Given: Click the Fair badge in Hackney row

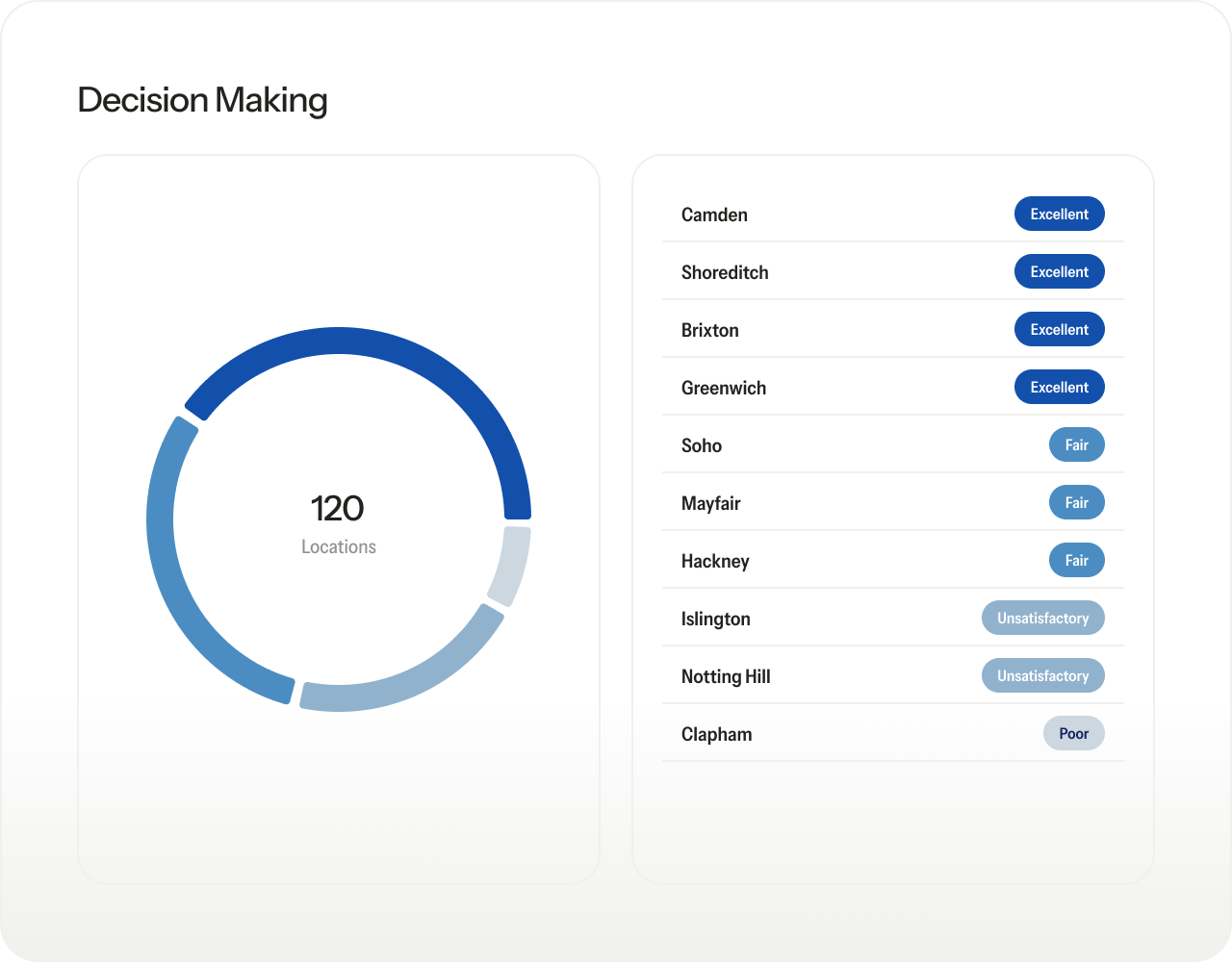Looking at the screenshot, I should 1076,560.
